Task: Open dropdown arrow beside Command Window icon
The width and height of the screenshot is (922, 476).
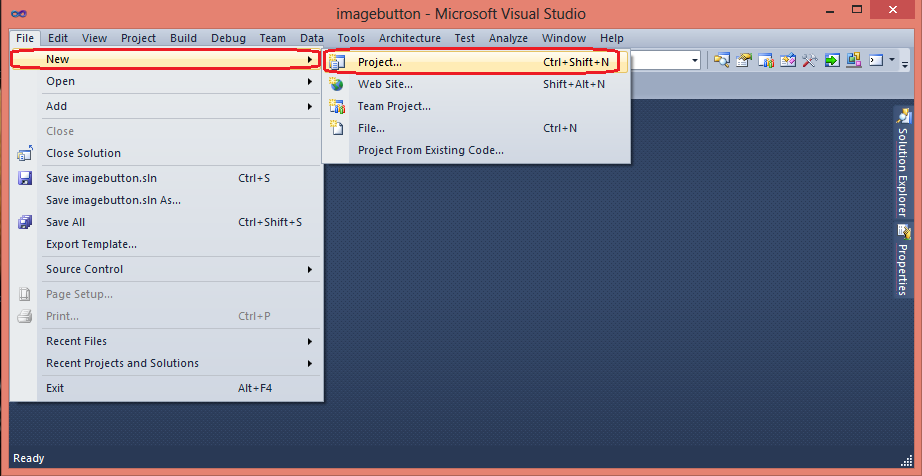Action: 892,60
